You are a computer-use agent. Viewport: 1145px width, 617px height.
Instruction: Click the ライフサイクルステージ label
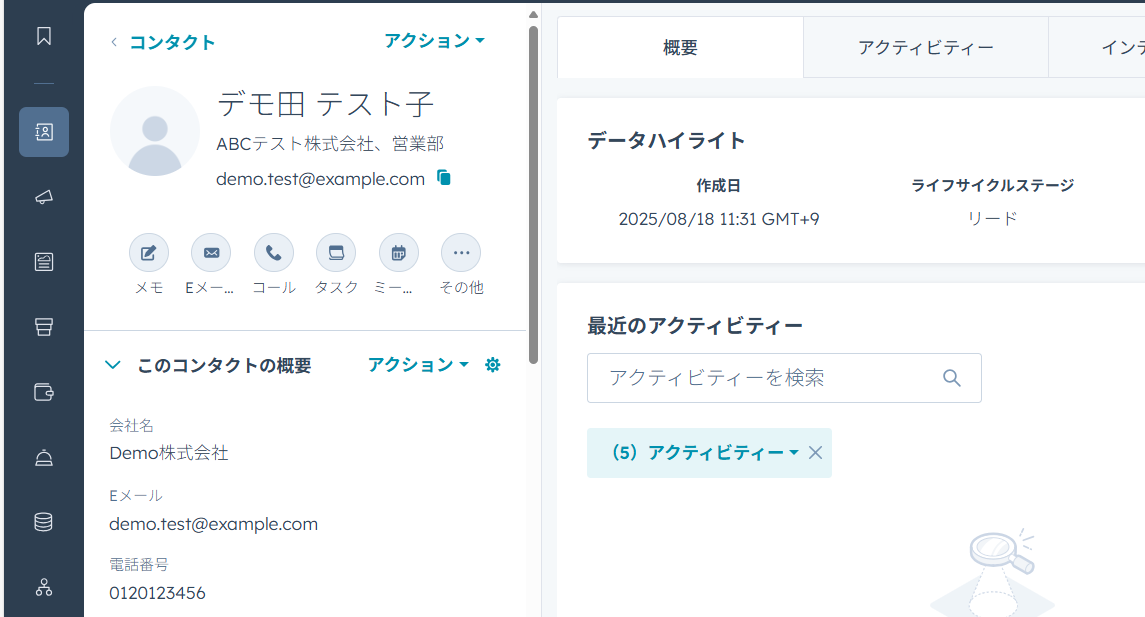992,185
